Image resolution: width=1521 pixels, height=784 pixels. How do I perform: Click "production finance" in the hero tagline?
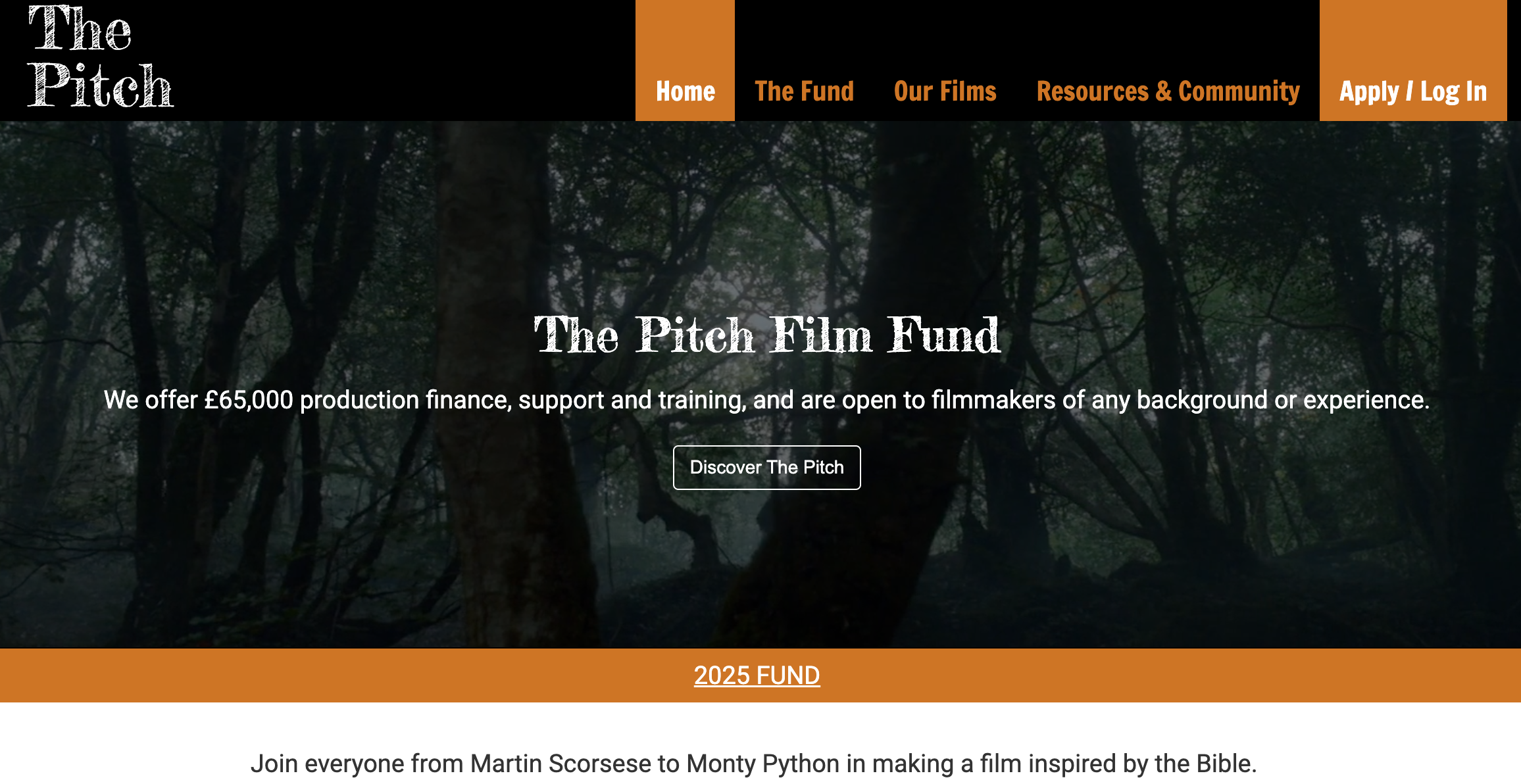[x=405, y=400]
